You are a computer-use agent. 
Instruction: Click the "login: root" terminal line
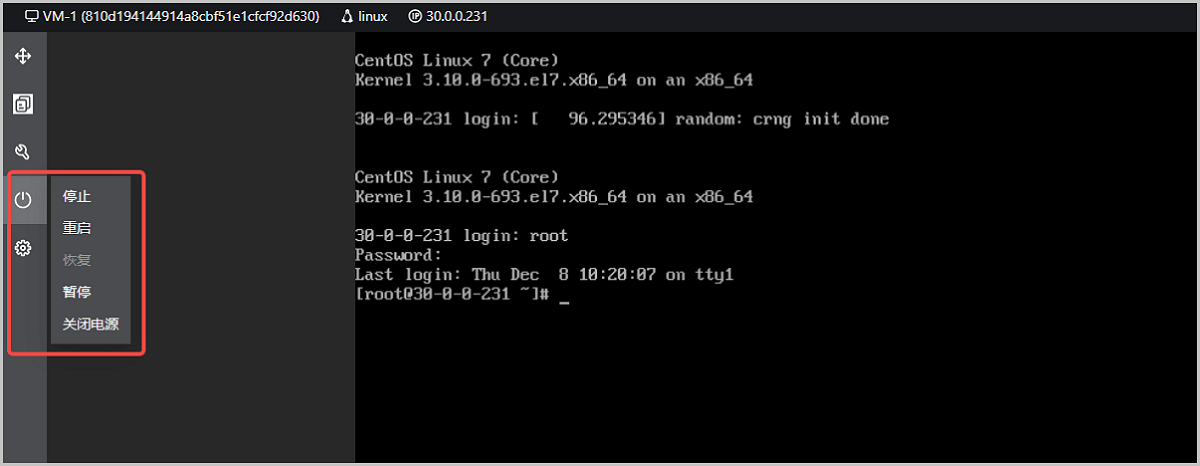point(461,236)
